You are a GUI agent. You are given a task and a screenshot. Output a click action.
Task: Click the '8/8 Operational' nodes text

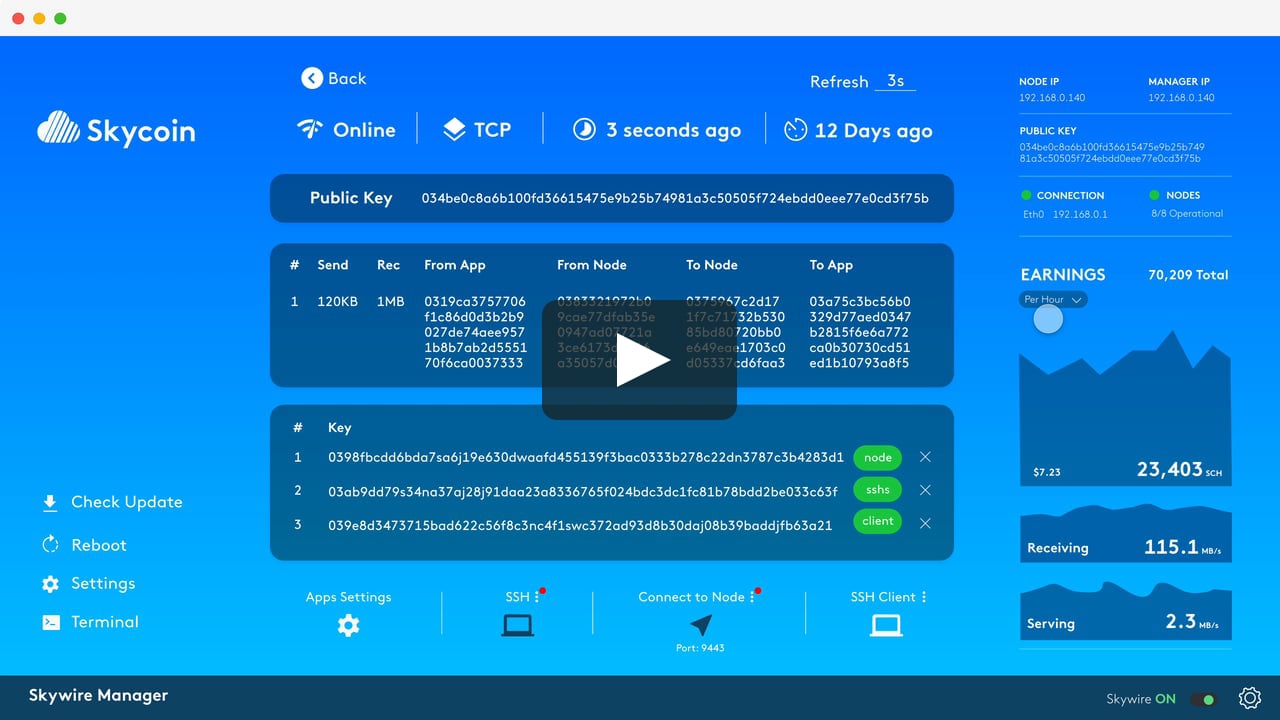point(1186,213)
